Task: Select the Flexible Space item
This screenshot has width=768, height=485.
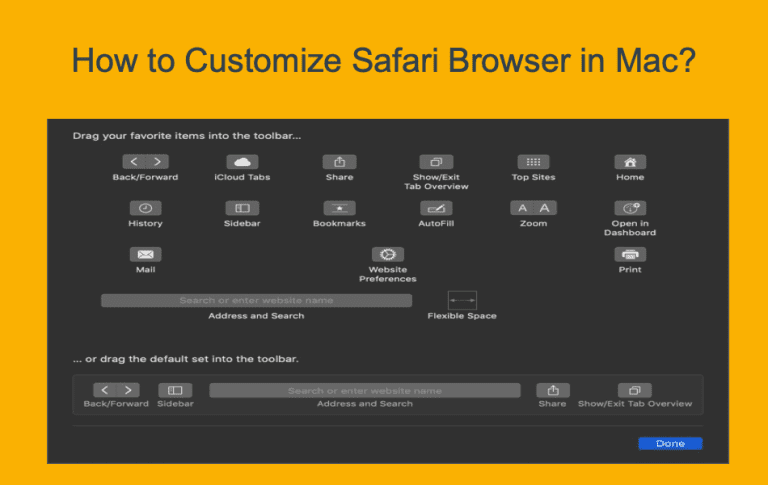Action: [462, 300]
